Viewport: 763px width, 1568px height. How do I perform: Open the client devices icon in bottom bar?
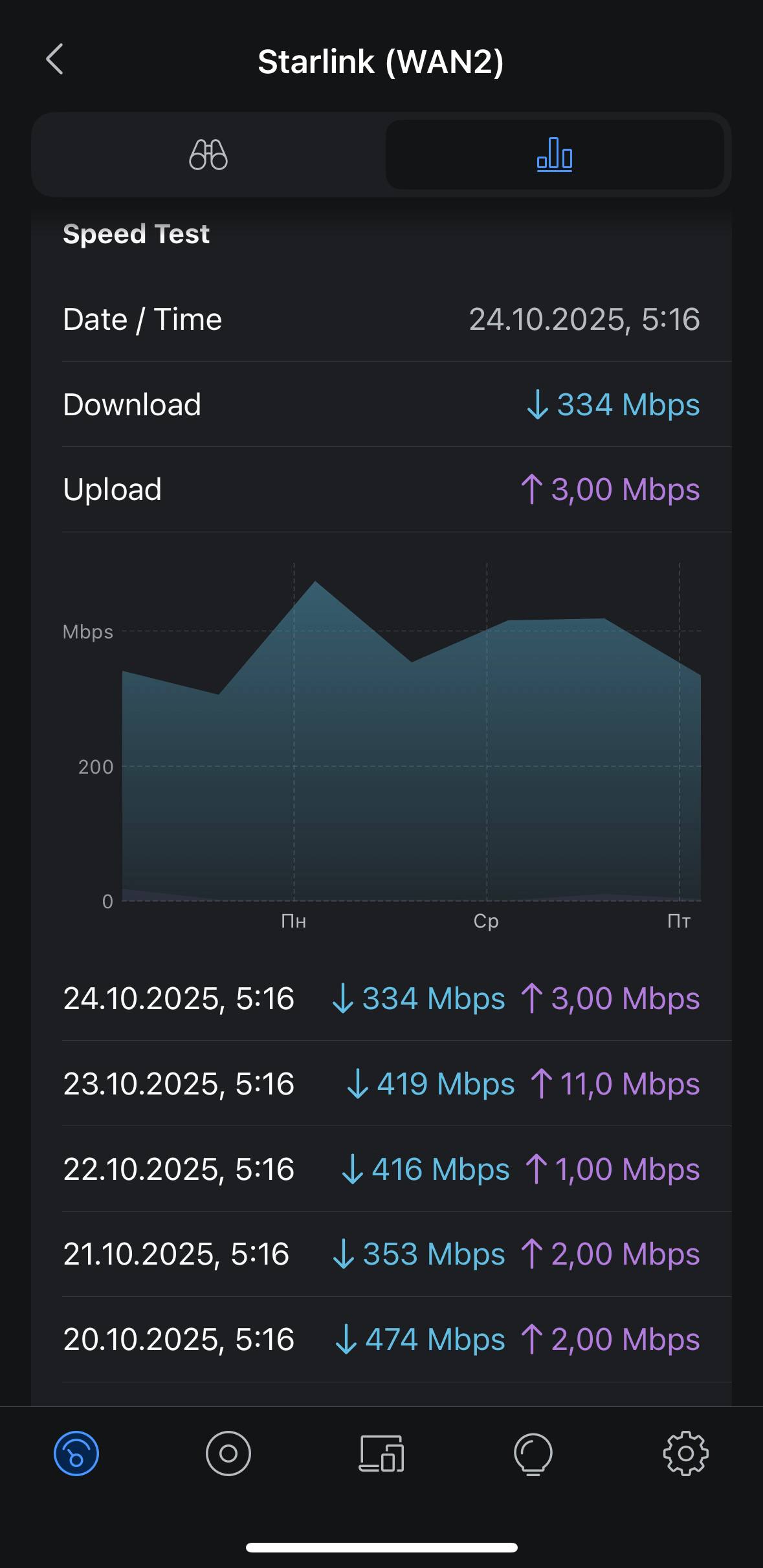coord(381,1454)
